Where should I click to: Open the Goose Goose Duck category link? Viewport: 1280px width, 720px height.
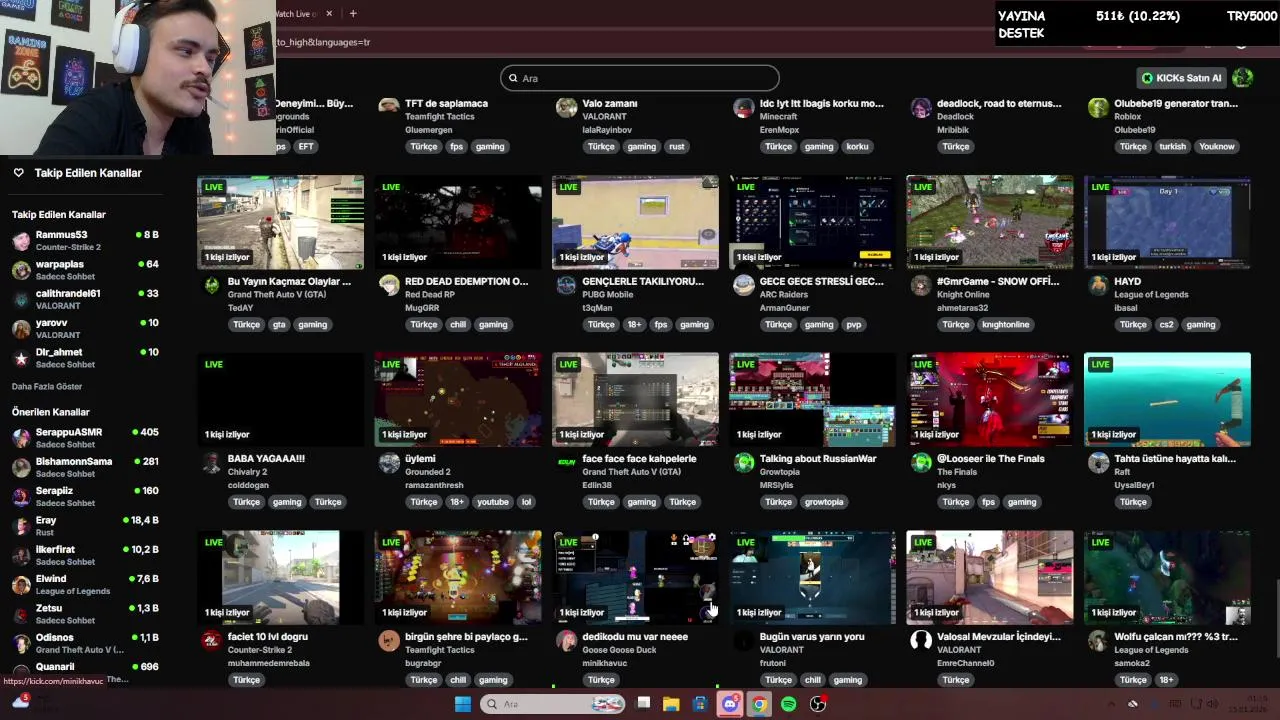pyautogui.click(x=620, y=650)
